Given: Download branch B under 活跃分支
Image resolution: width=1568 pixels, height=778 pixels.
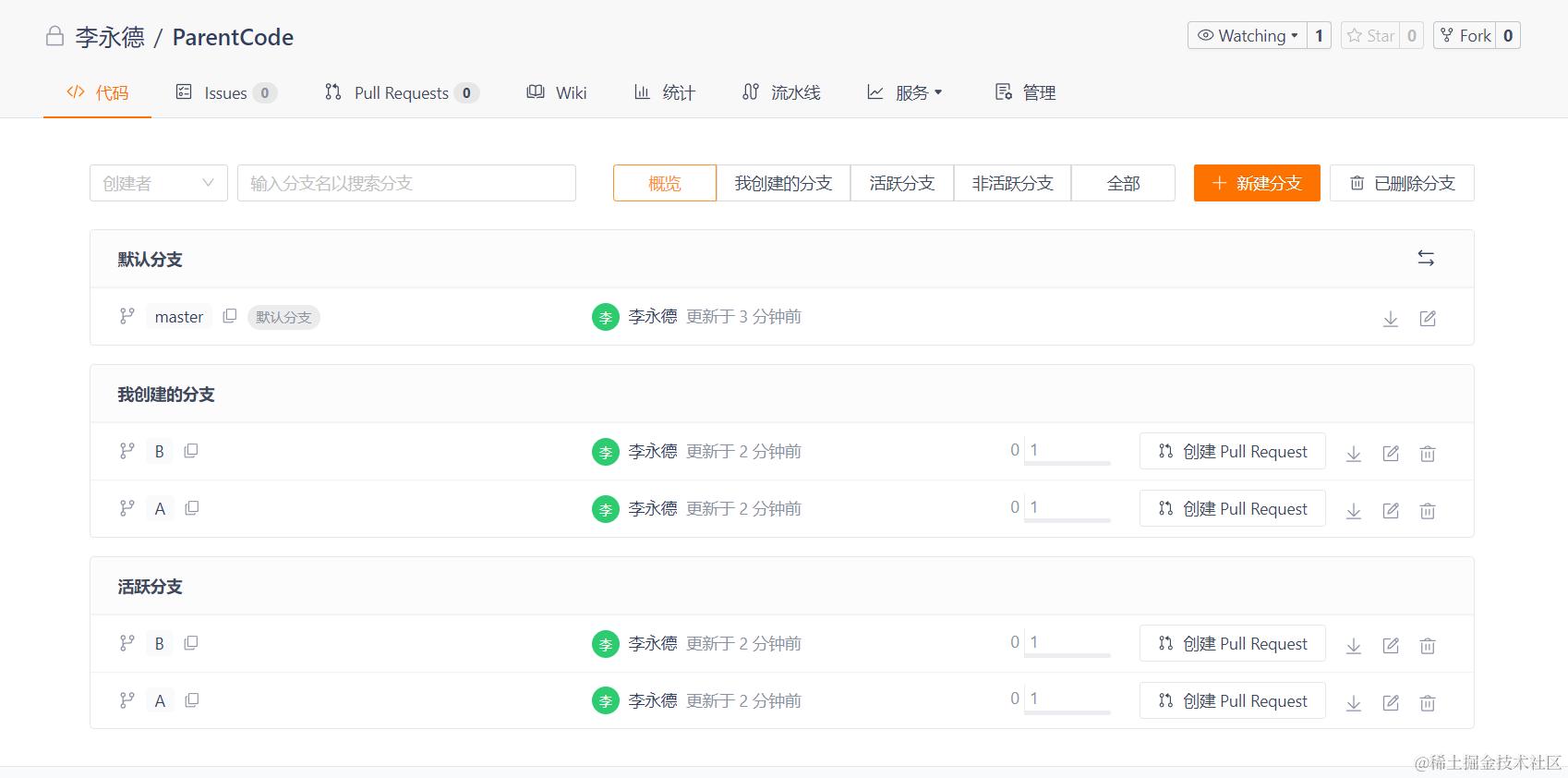Looking at the screenshot, I should click(1354, 646).
